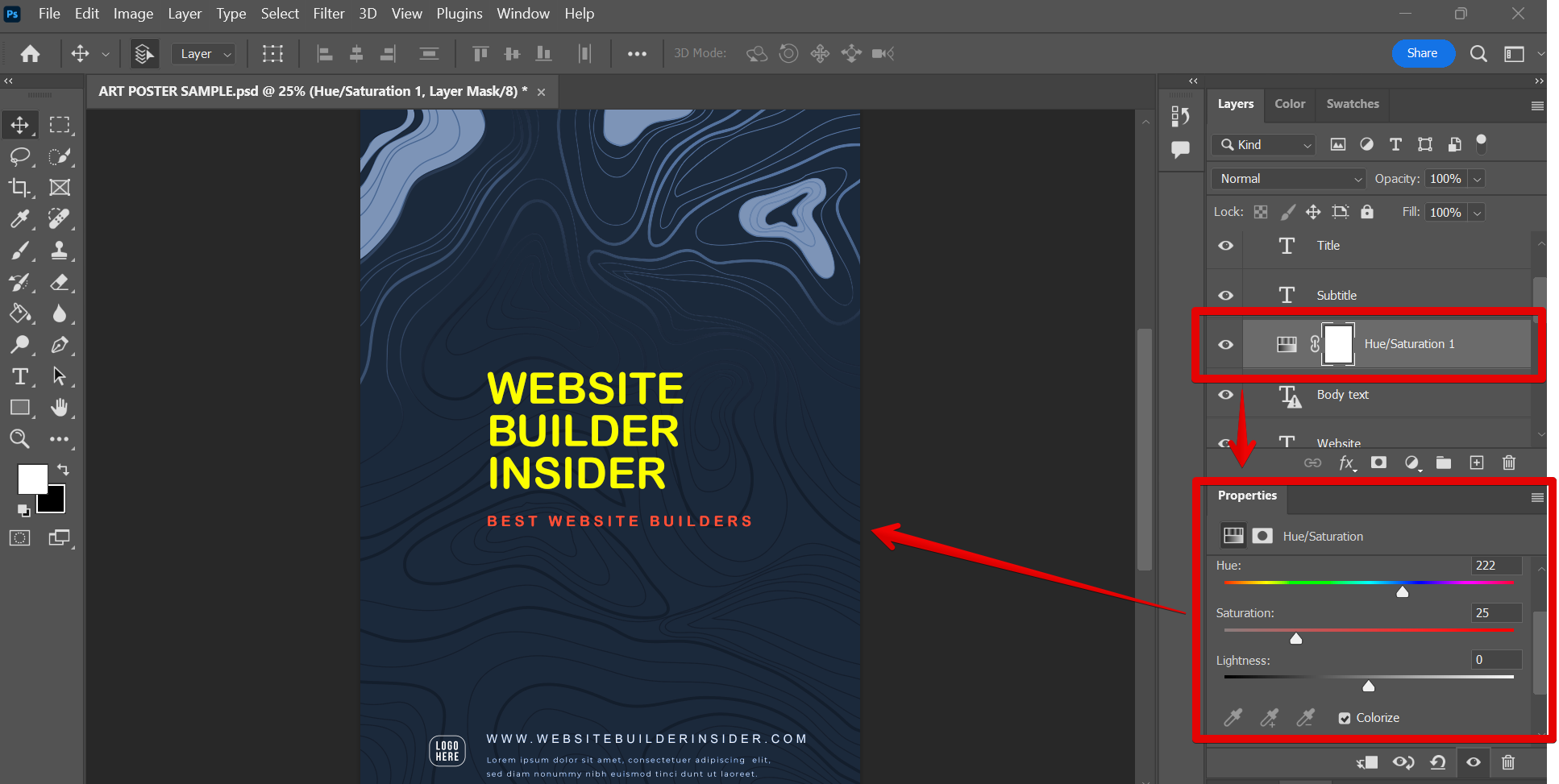Click the Saturation value input field

(x=1495, y=612)
